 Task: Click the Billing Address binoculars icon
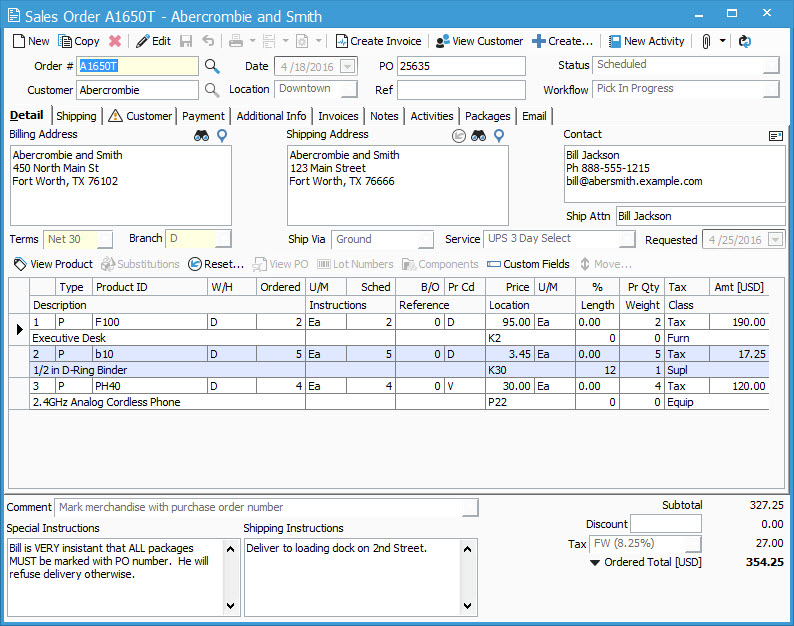[x=202, y=136]
